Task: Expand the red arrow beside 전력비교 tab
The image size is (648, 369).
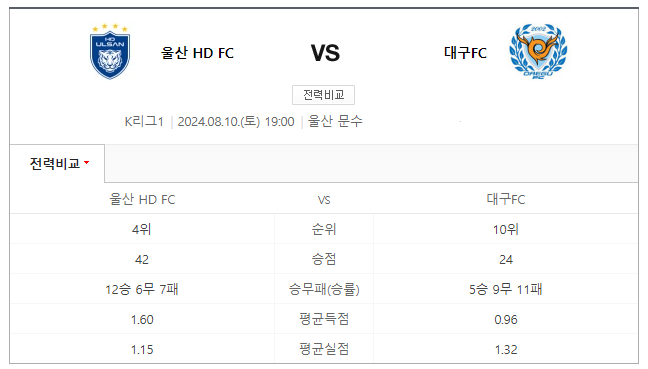Action: point(86,163)
